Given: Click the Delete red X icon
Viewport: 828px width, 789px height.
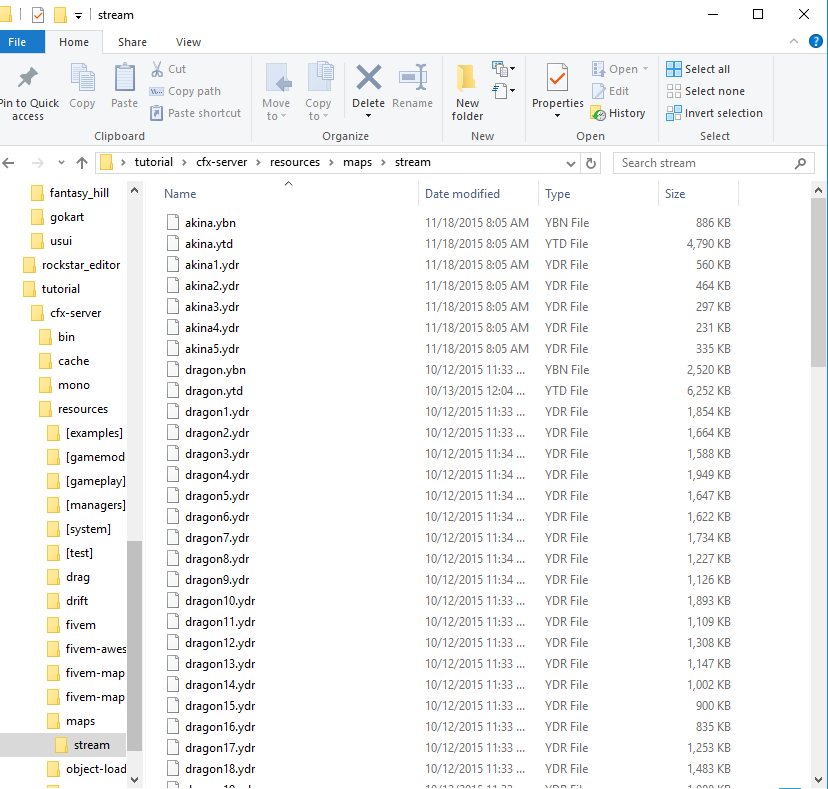Looking at the screenshot, I should point(369,78).
